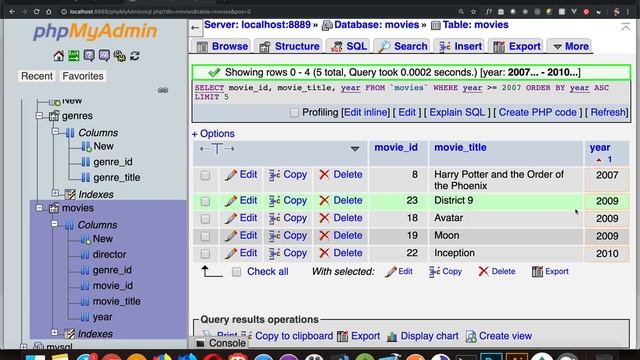This screenshot has height=360, width=640.
Task: Sort by movie_title column header
Action: click(460, 147)
